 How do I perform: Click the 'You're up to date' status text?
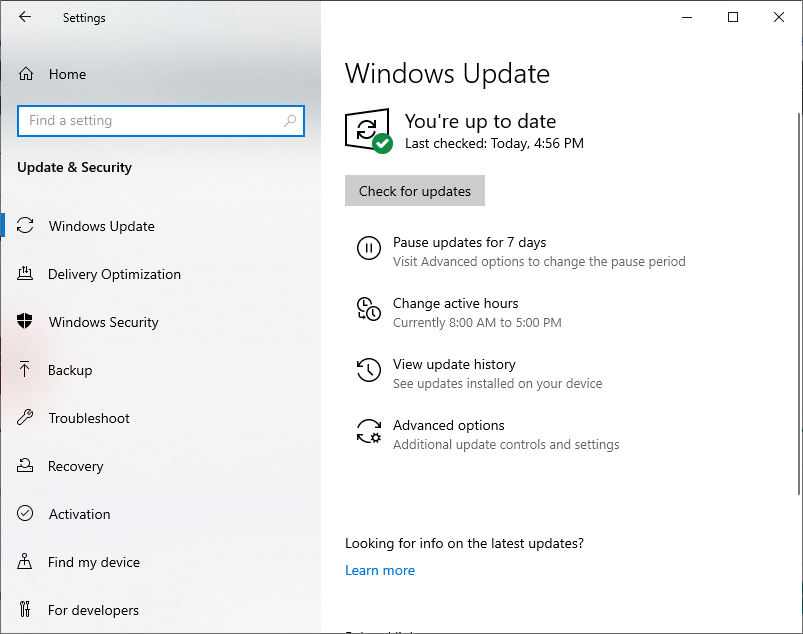(x=480, y=121)
